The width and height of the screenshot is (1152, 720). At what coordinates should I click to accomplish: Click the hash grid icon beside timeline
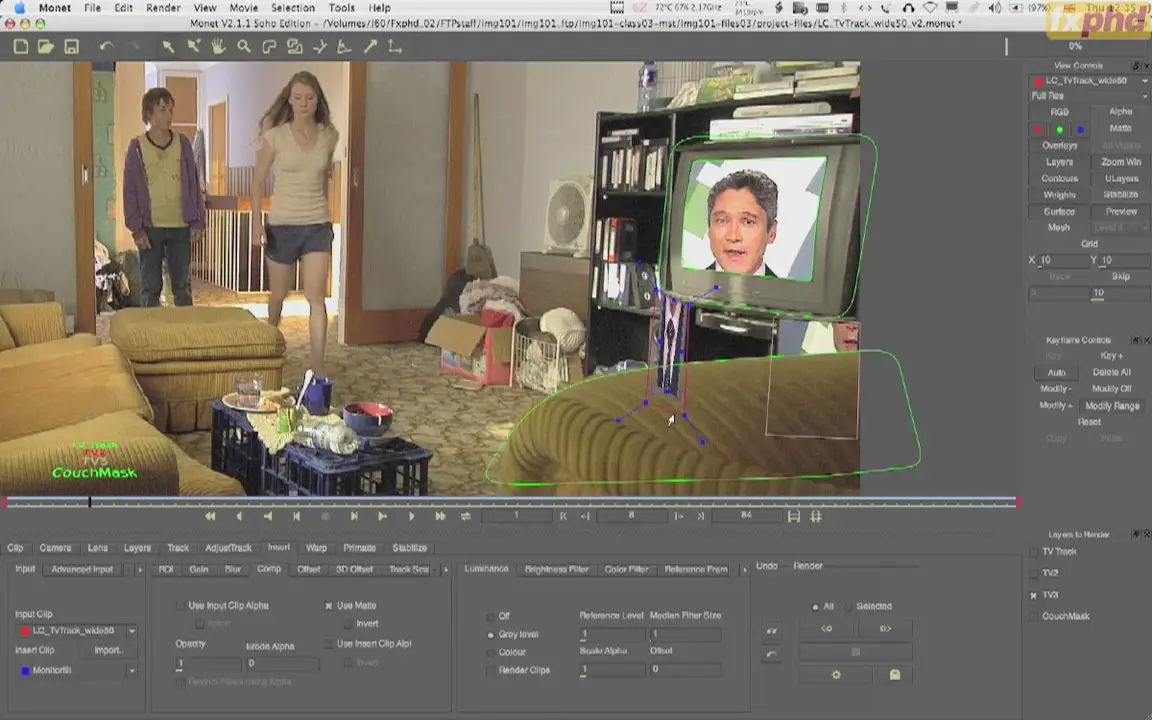pyautogui.click(x=816, y=516)
